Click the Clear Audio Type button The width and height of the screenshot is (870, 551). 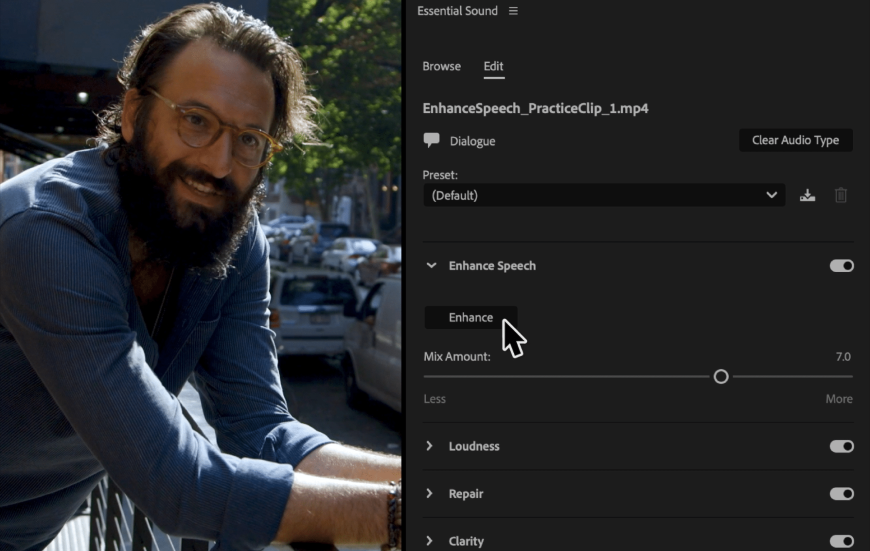[796, 140]
